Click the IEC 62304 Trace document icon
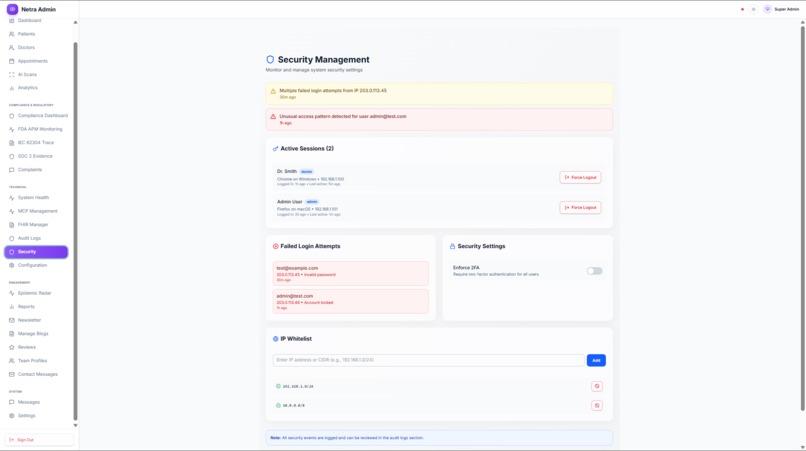This screenshot has width=806, height=451. pos(11,143)
